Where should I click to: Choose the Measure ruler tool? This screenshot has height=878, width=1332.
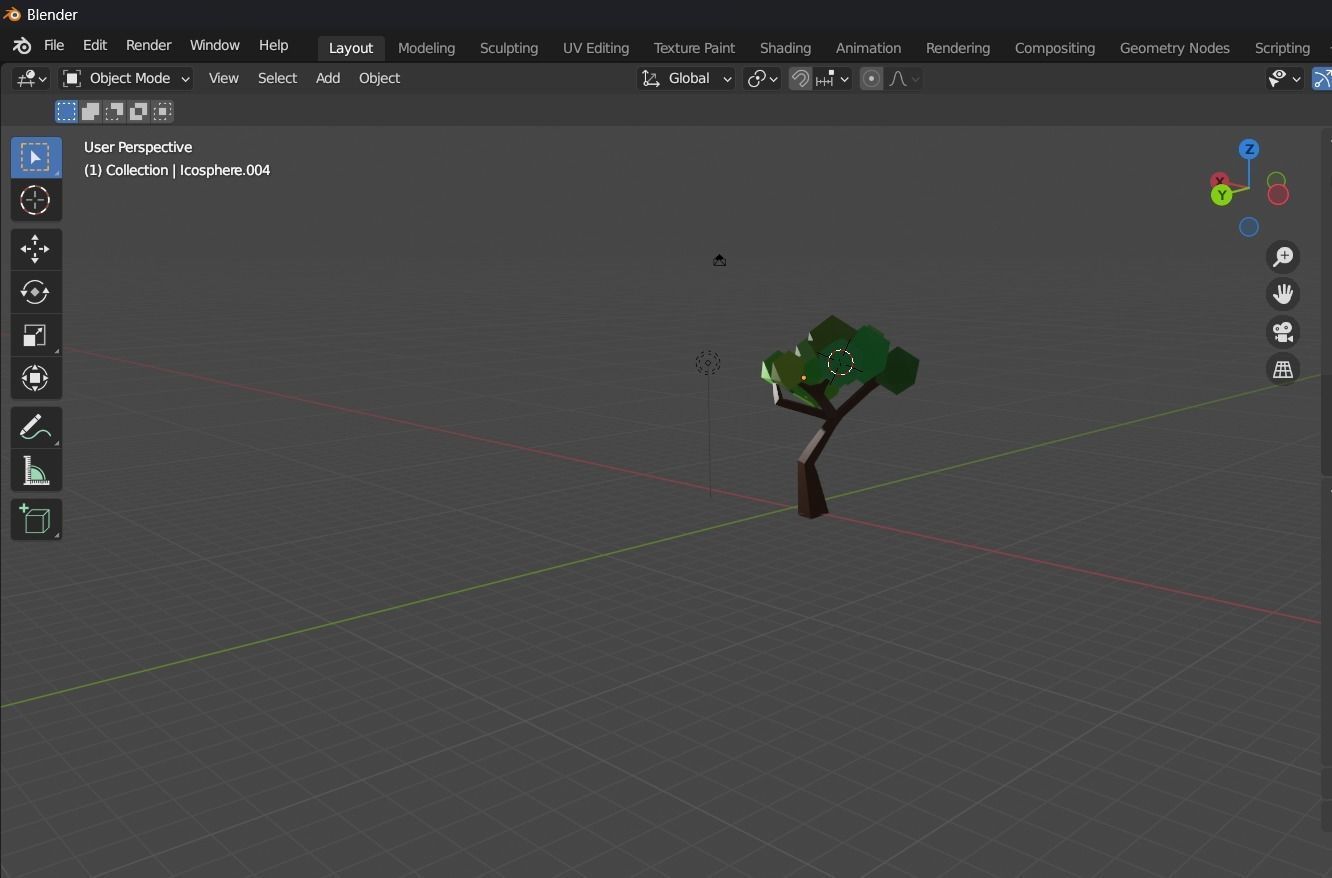point(36,471)
